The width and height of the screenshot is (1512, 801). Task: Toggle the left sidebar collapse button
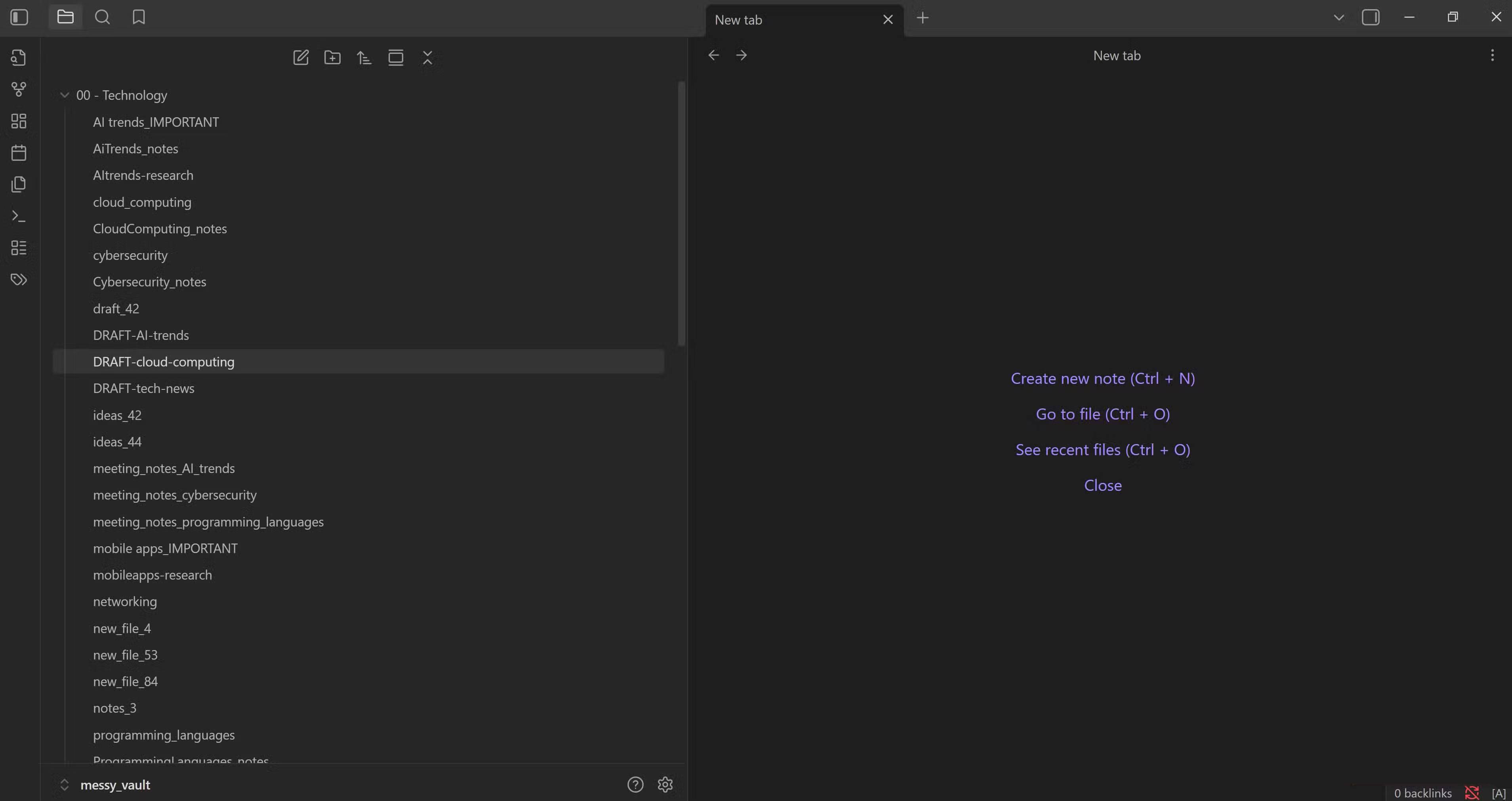pos(19,17)
